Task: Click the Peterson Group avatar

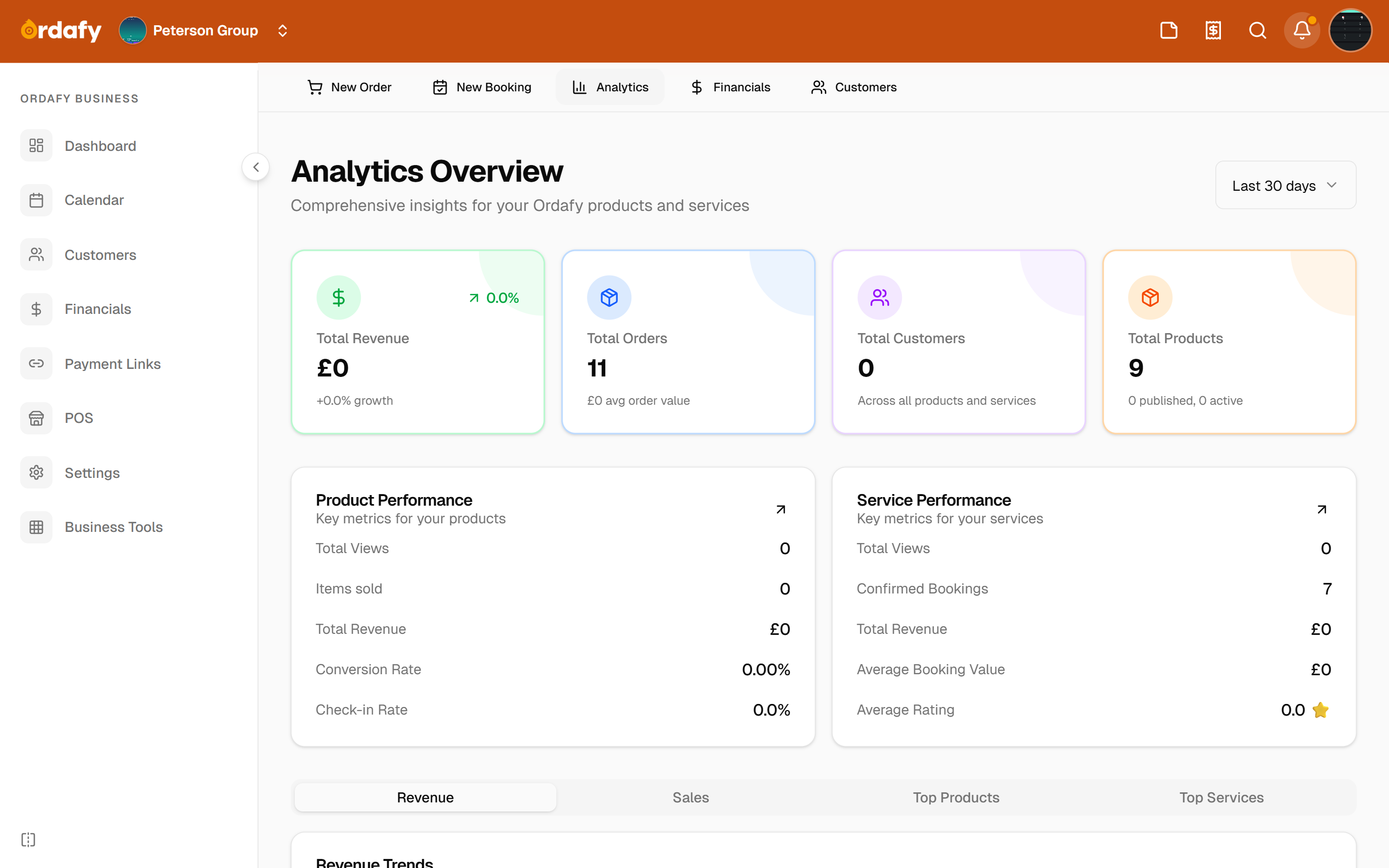Action: coord(133,30)
